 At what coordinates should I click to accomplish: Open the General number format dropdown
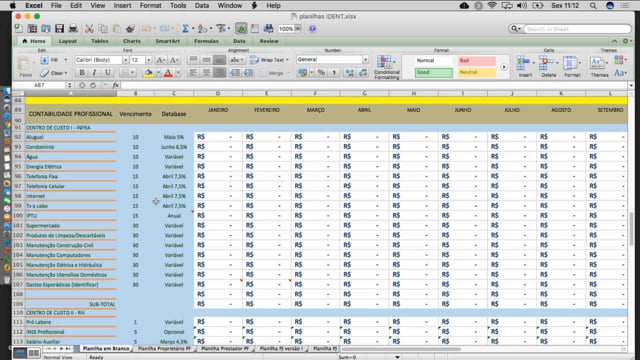365,60
